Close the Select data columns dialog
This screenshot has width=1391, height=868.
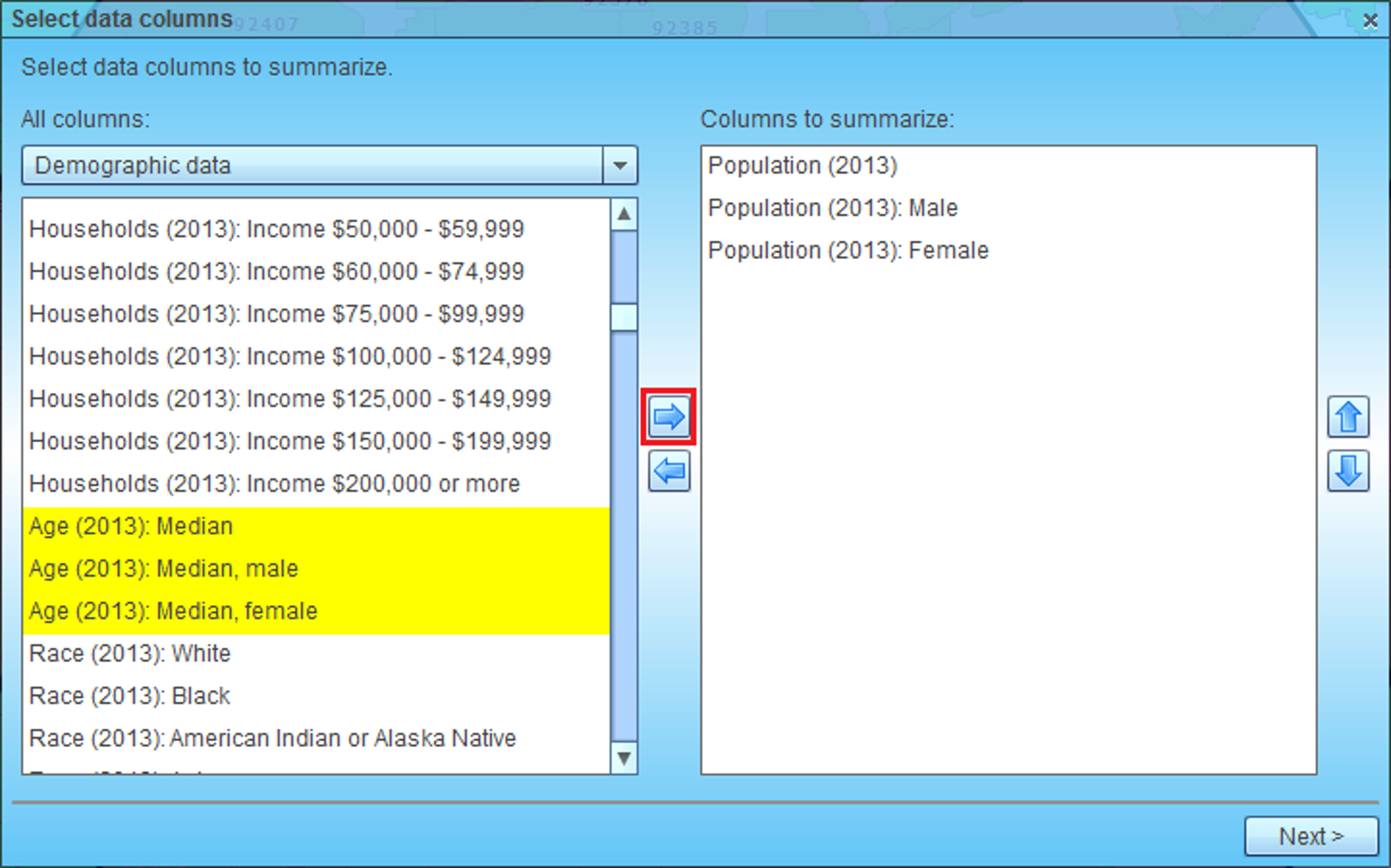tap(1370, 21)
